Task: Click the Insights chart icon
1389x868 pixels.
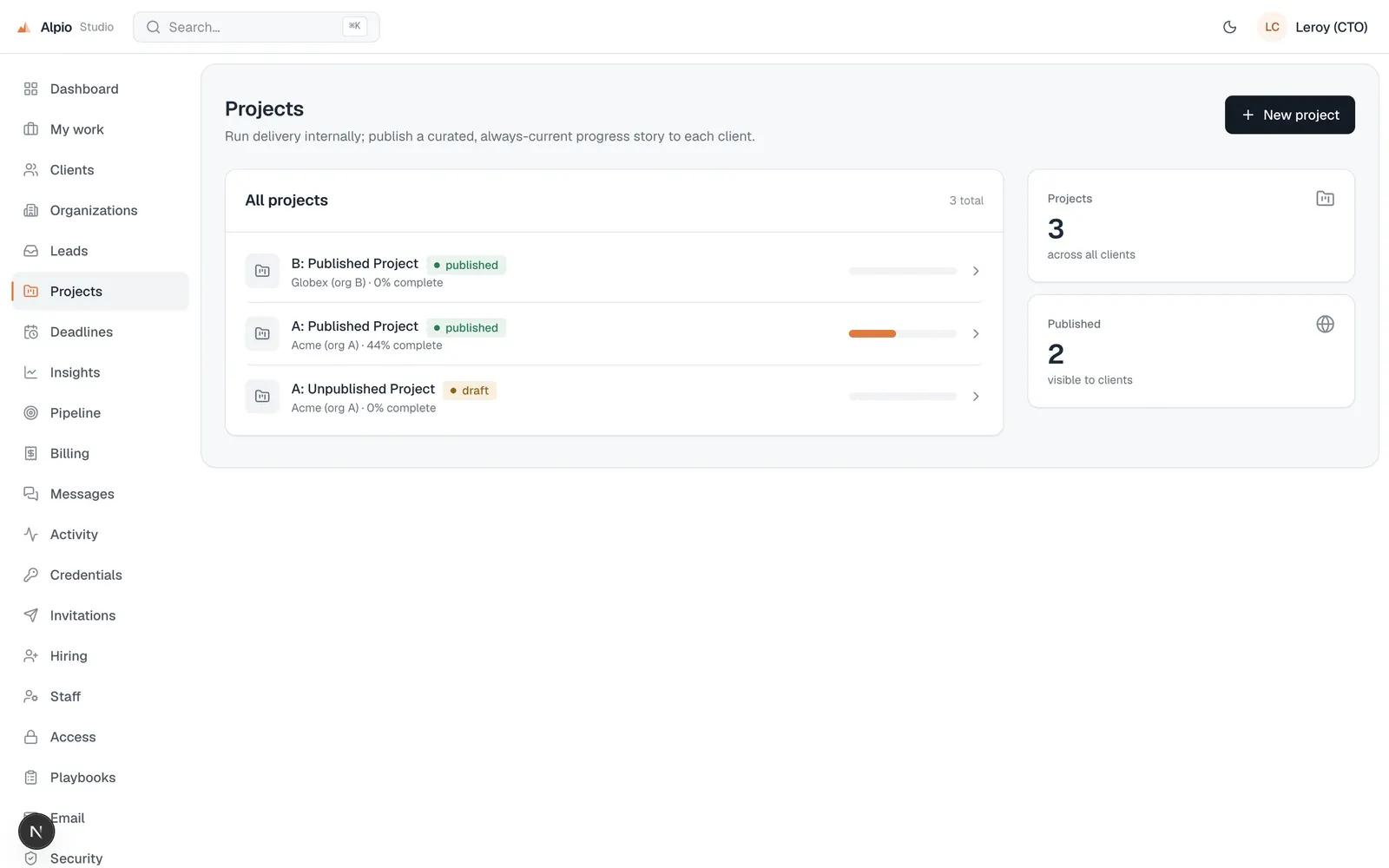Action: pos(31,372)
